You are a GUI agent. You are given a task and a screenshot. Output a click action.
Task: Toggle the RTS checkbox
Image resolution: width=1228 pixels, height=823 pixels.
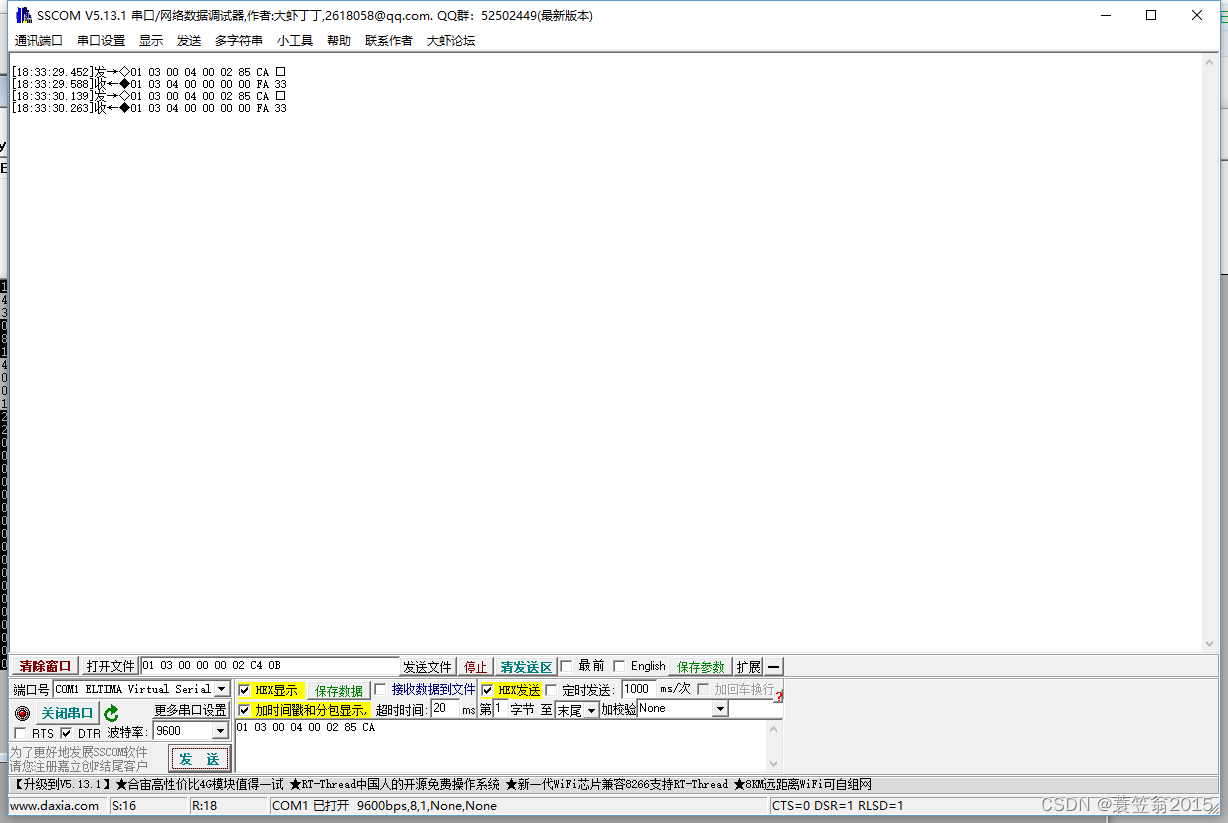(22, 733)
